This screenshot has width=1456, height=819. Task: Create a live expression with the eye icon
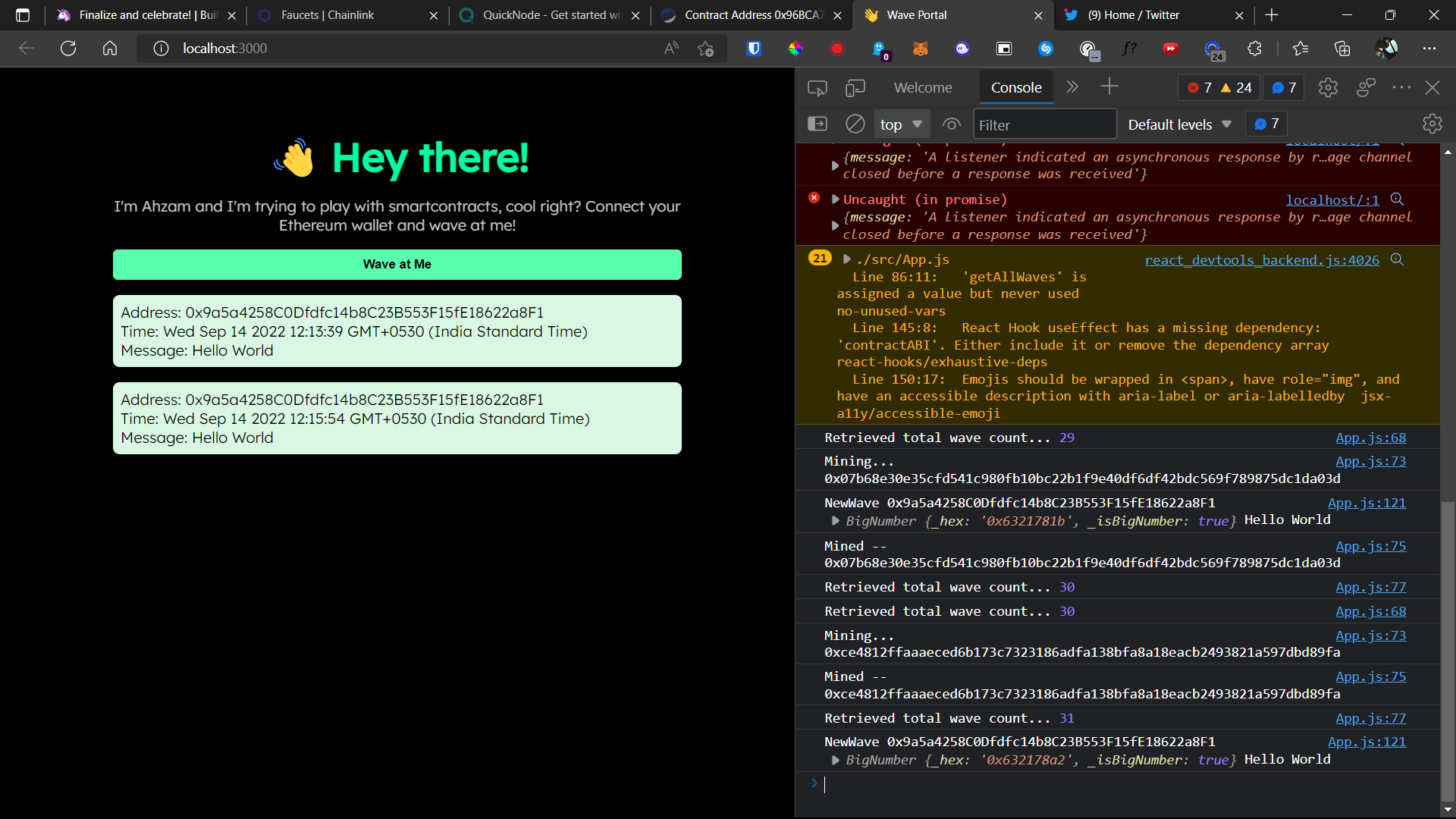coord(951,124)
